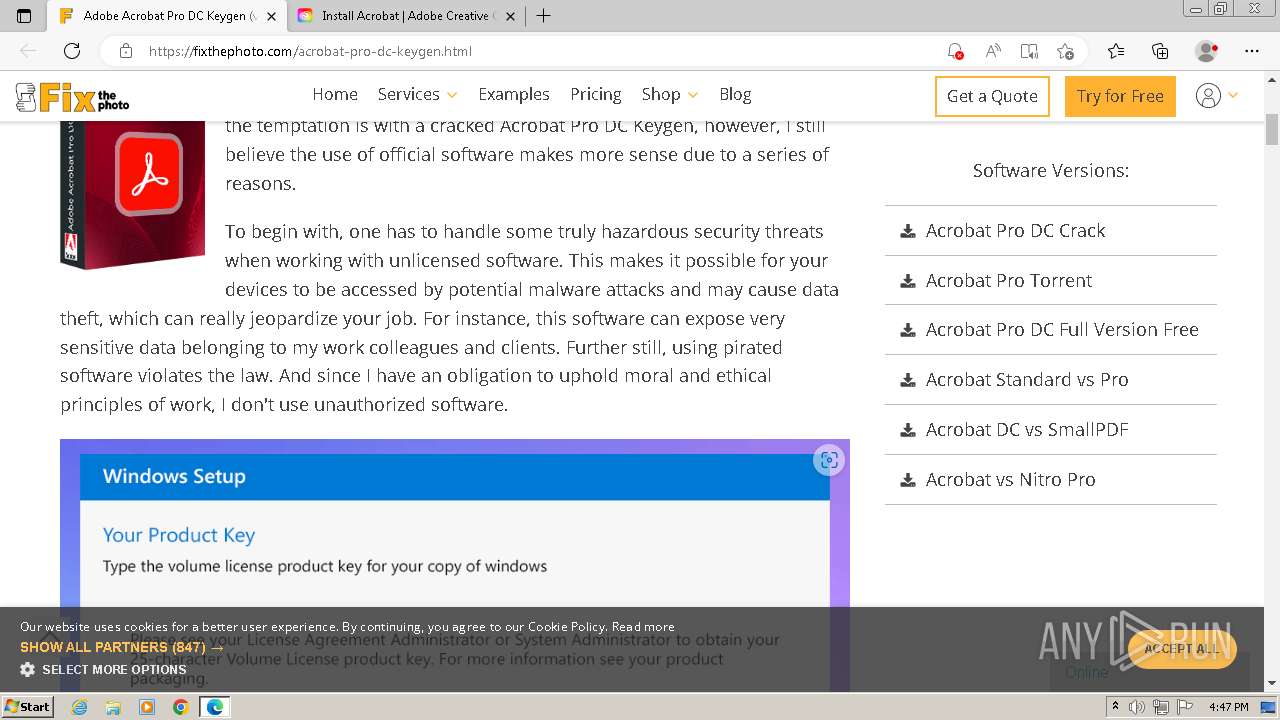The height and width of the screenshot is (720, 1280).
Task: Click the Software Versions heading text
Action: coord(1051,171)
